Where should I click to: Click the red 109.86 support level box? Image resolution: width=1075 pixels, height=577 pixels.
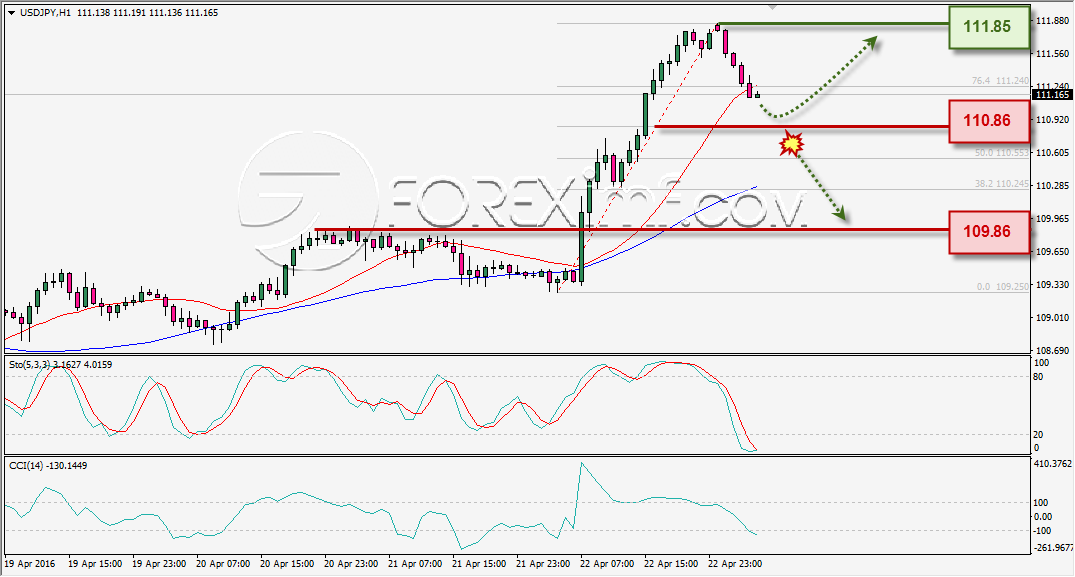[989, 232]
